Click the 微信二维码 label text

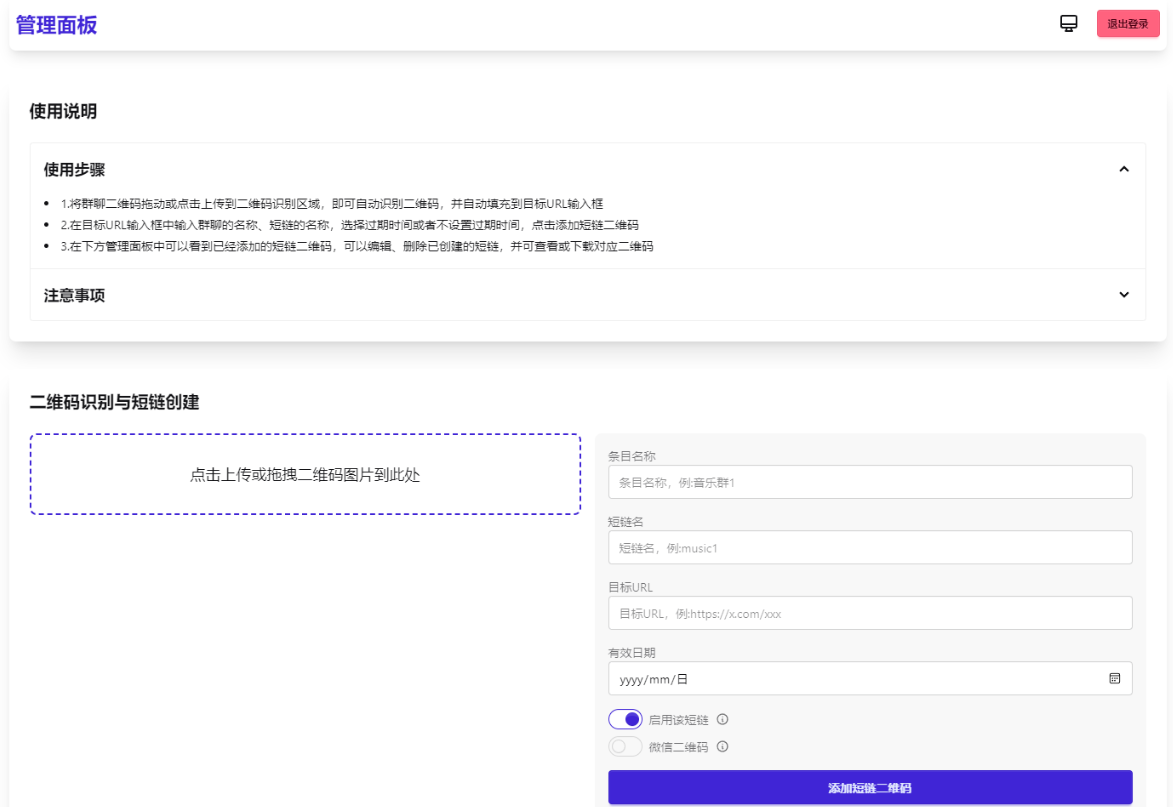pos(678,746)
